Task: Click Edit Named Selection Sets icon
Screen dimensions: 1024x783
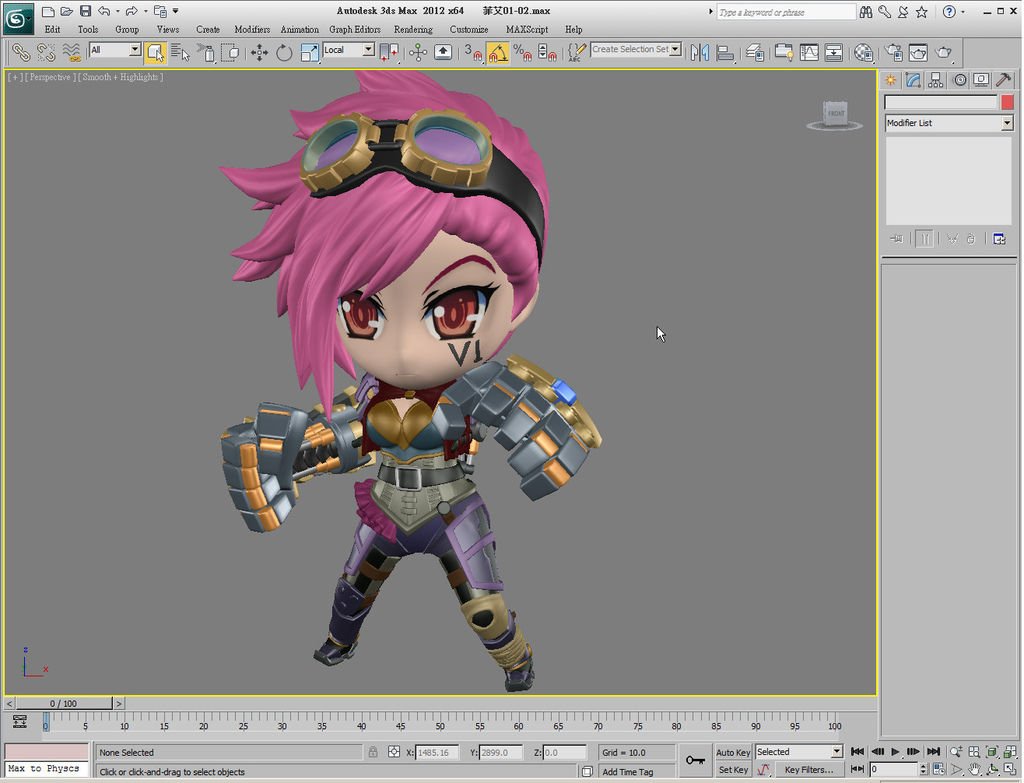Action: click(x=576, y=52)
